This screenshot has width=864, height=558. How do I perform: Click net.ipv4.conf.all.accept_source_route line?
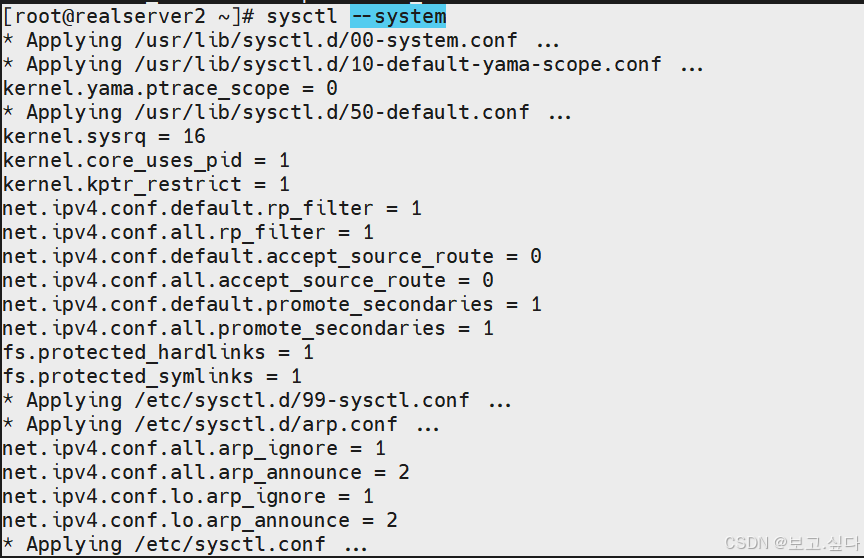click(248, 280)
